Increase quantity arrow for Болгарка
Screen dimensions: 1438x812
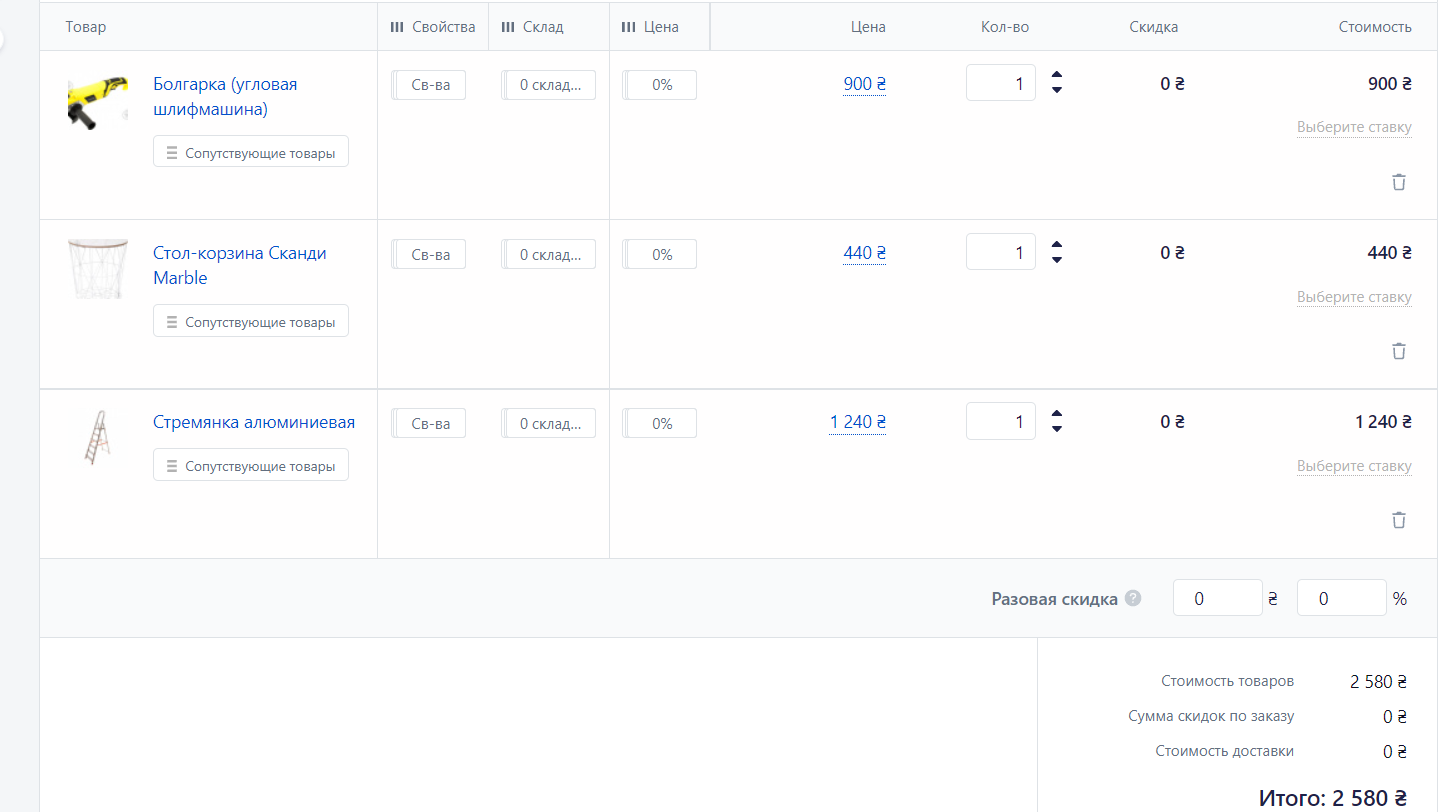pyautogui.click(x=1057, y=76)
